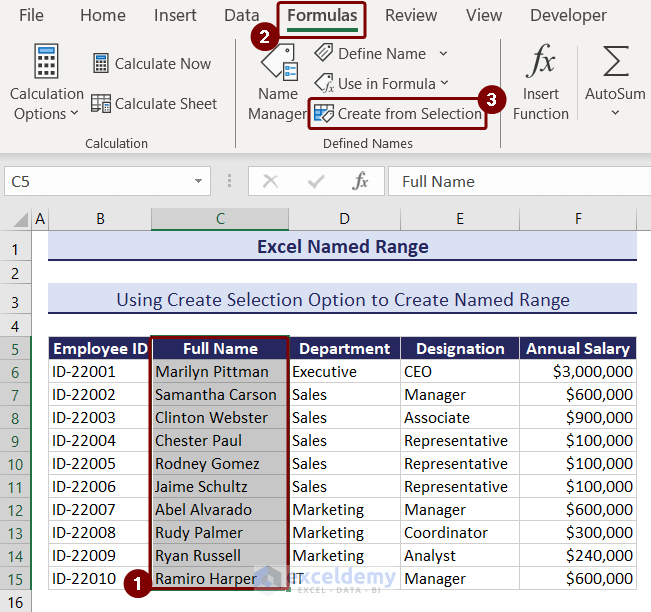Select column D header
The height and width of the screenshot is (612, 651).
(x=344, y=219)
